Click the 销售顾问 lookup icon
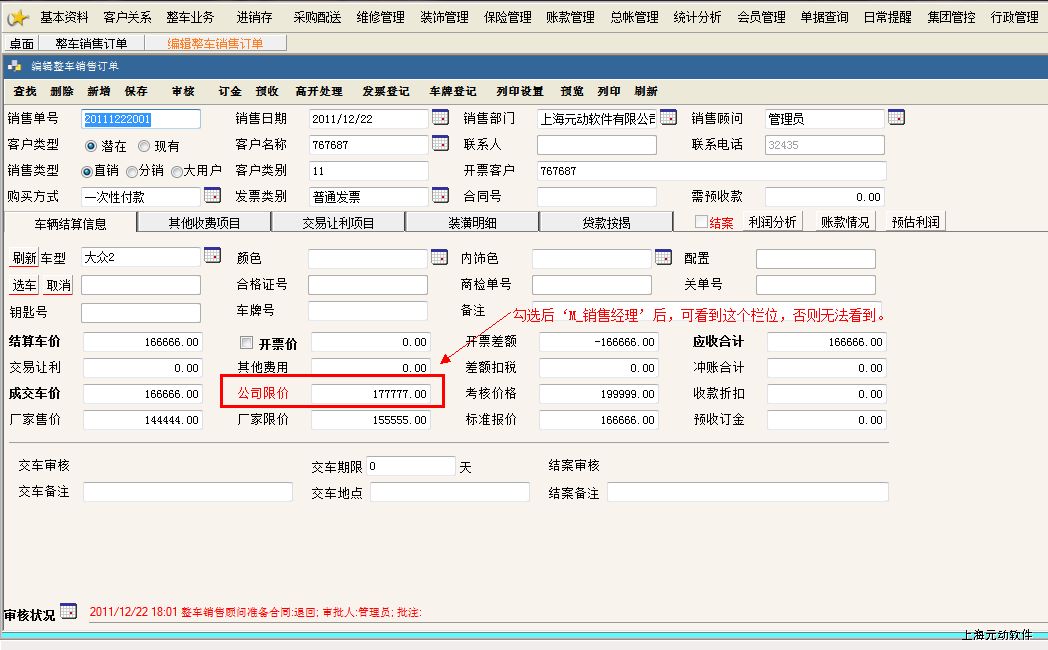The height and width of the screenshot is (650, 1048). point(896,118)
